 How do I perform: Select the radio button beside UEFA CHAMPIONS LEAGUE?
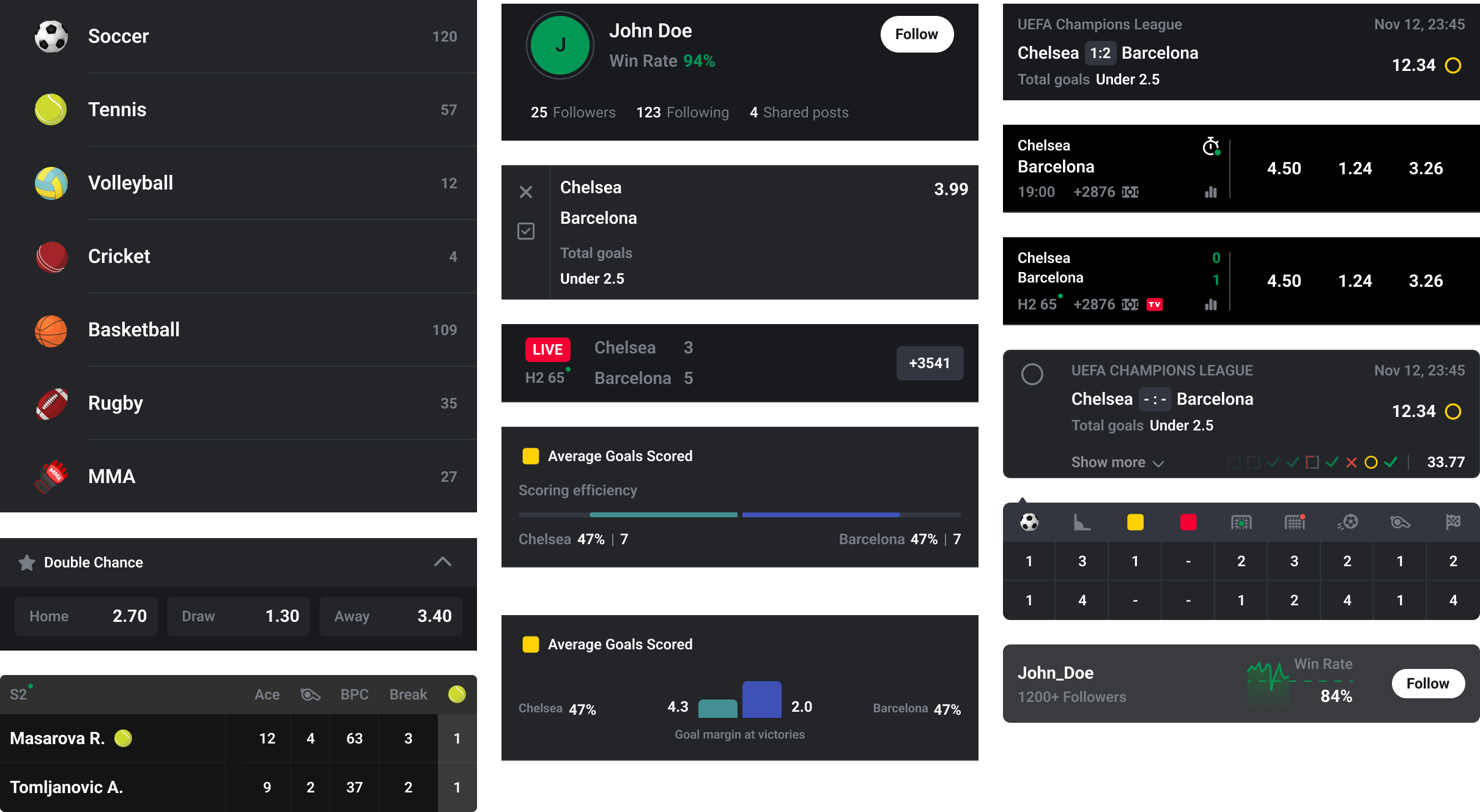[1032, 374]
